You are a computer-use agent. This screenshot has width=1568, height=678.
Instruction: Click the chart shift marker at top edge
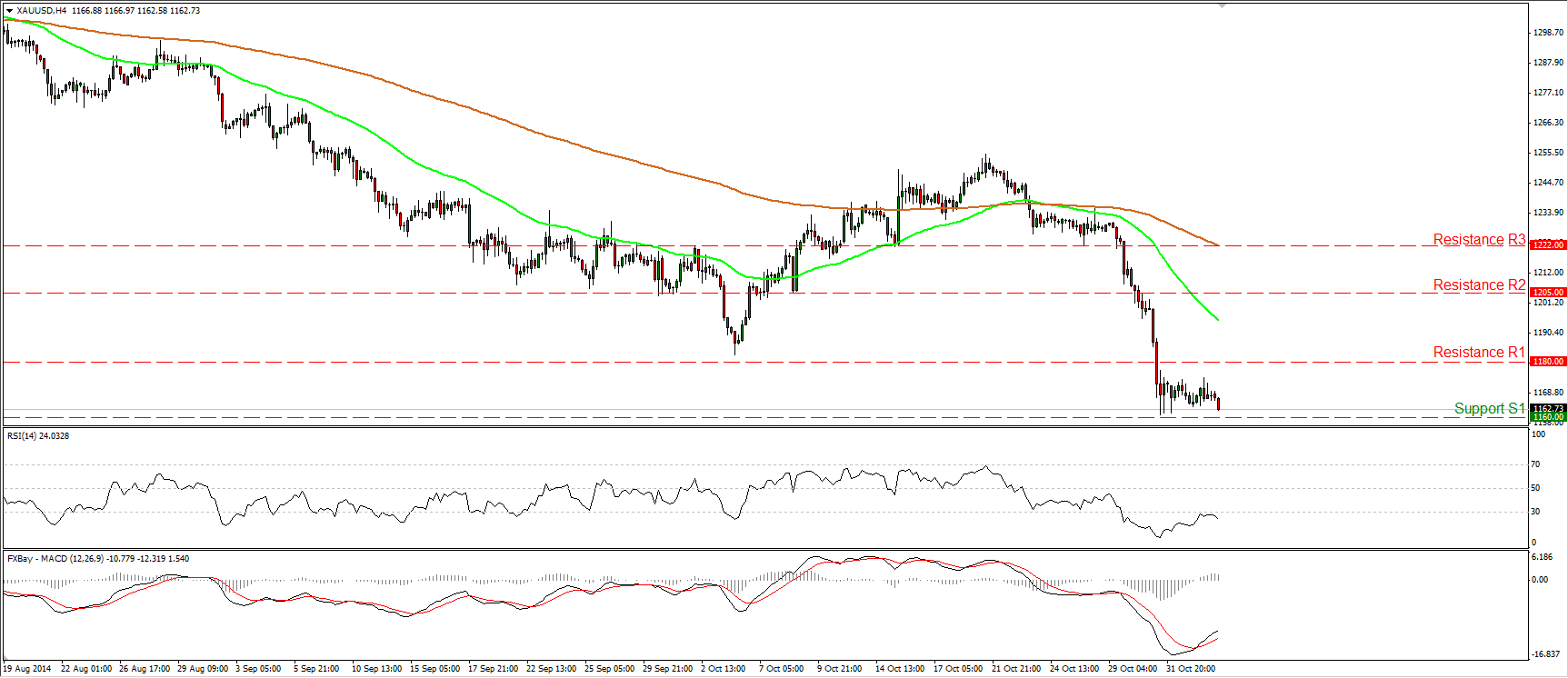click(1223, 5)
